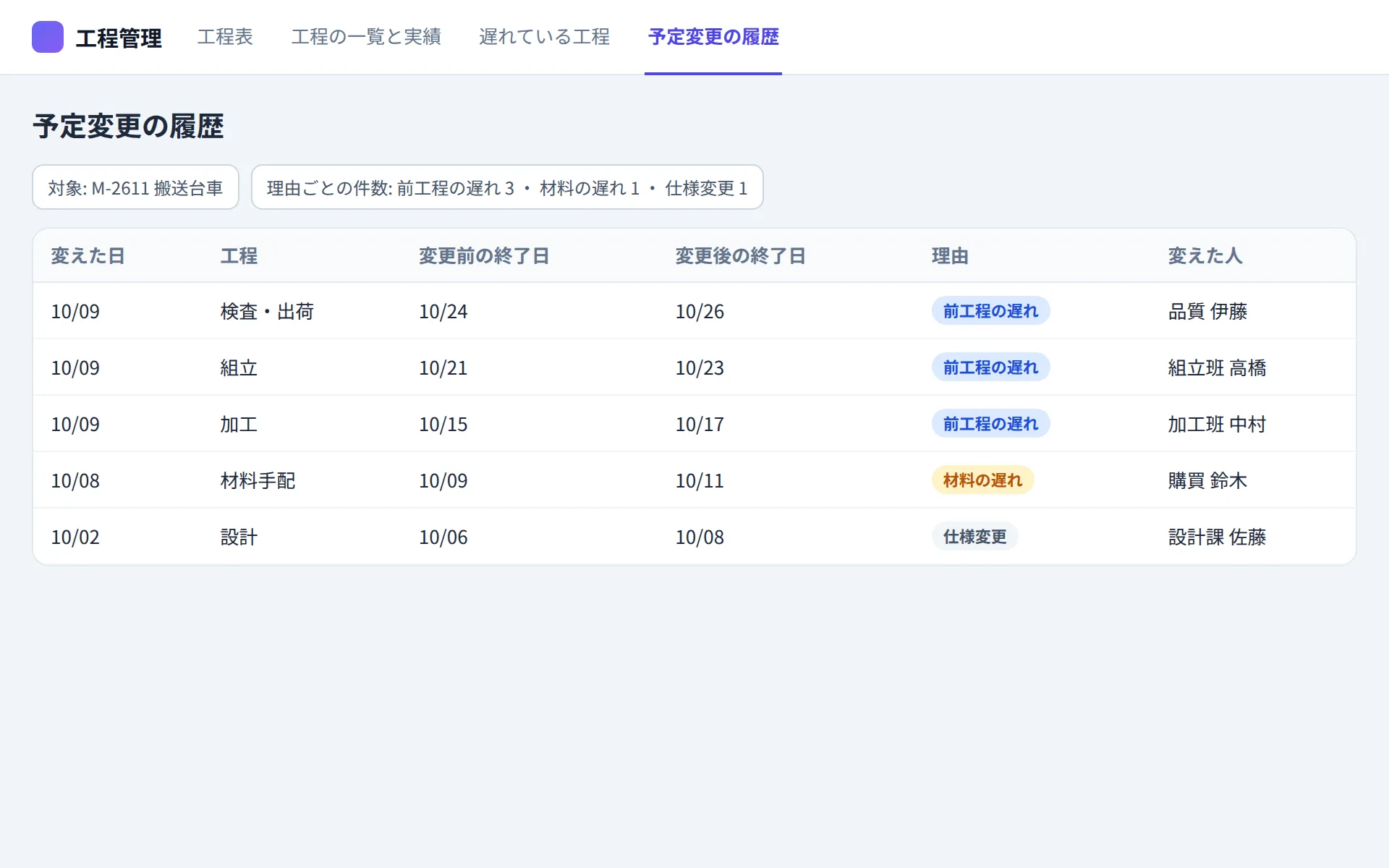
Task: Click new end date 10/23
Action: 700,368
